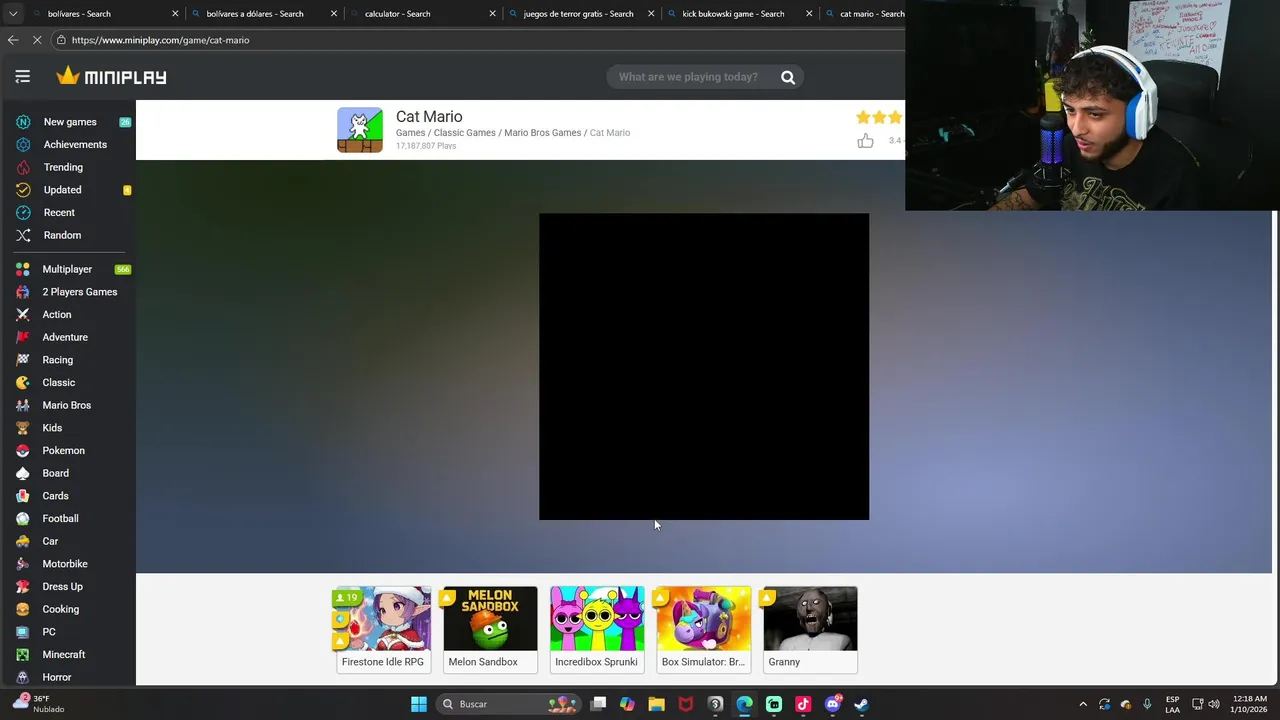Image resolution: width=1280 pixels, height=720 pixels.
Task: Click the Minecraft category icon
Action: tap(23, 655)
